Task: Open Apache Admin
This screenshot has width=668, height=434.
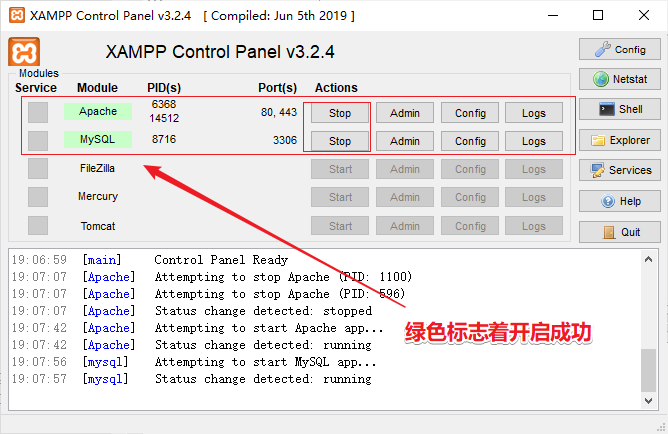Action: coord(405,113)
